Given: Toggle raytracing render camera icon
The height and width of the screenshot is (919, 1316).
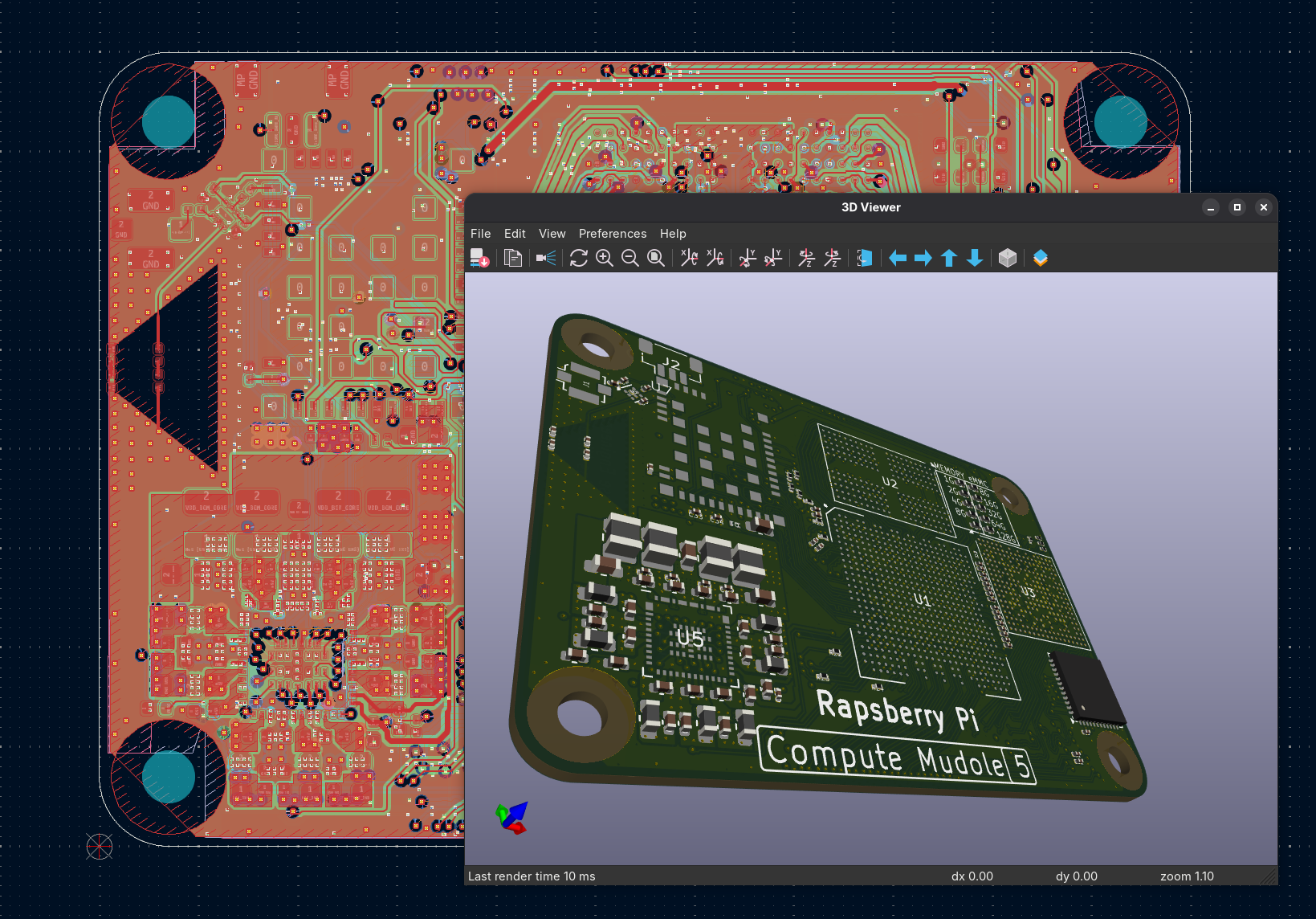Looking at the screenshot, I should click(x=546, y=258).
